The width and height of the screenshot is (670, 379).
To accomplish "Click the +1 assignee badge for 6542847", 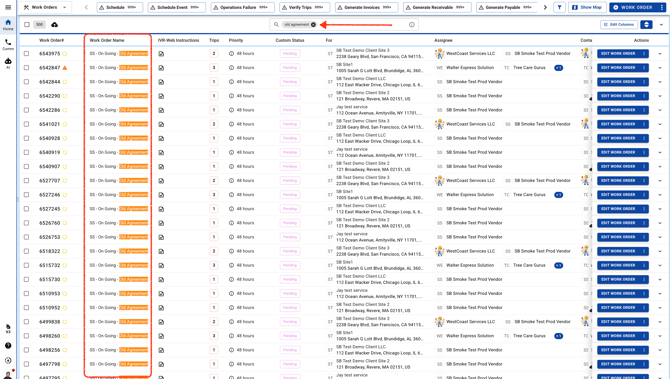I will [x=558, y=68].
